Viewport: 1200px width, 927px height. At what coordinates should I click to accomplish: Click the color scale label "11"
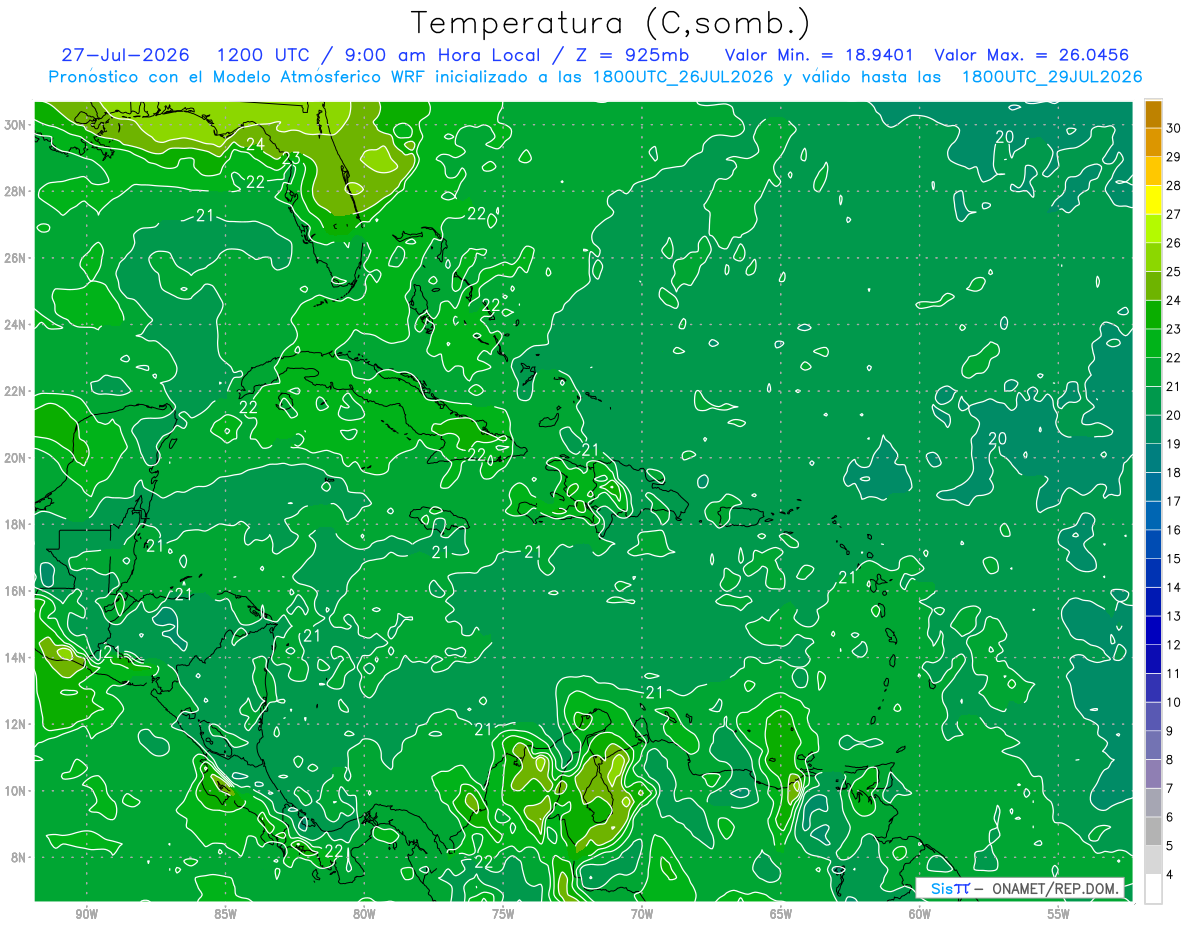click(1174, 674)
